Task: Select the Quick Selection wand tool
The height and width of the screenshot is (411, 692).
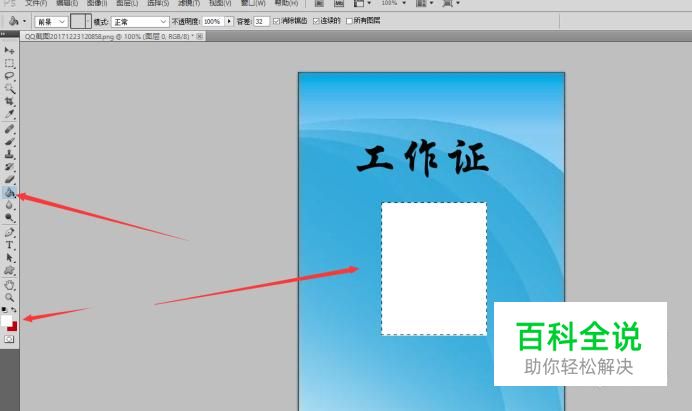Action: point(9,88)
